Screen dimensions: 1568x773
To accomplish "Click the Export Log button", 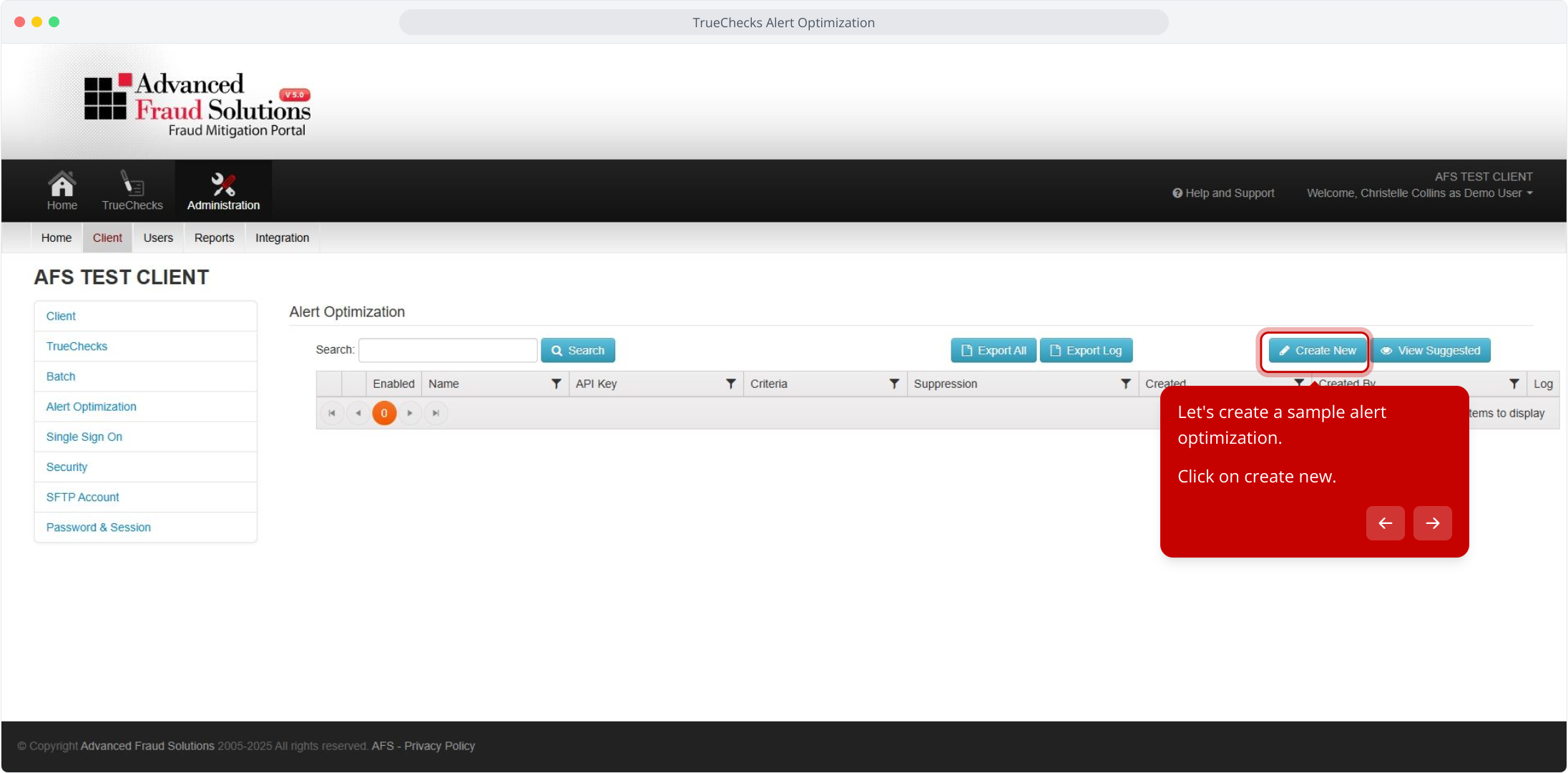I will click(x=1086, y=351).
